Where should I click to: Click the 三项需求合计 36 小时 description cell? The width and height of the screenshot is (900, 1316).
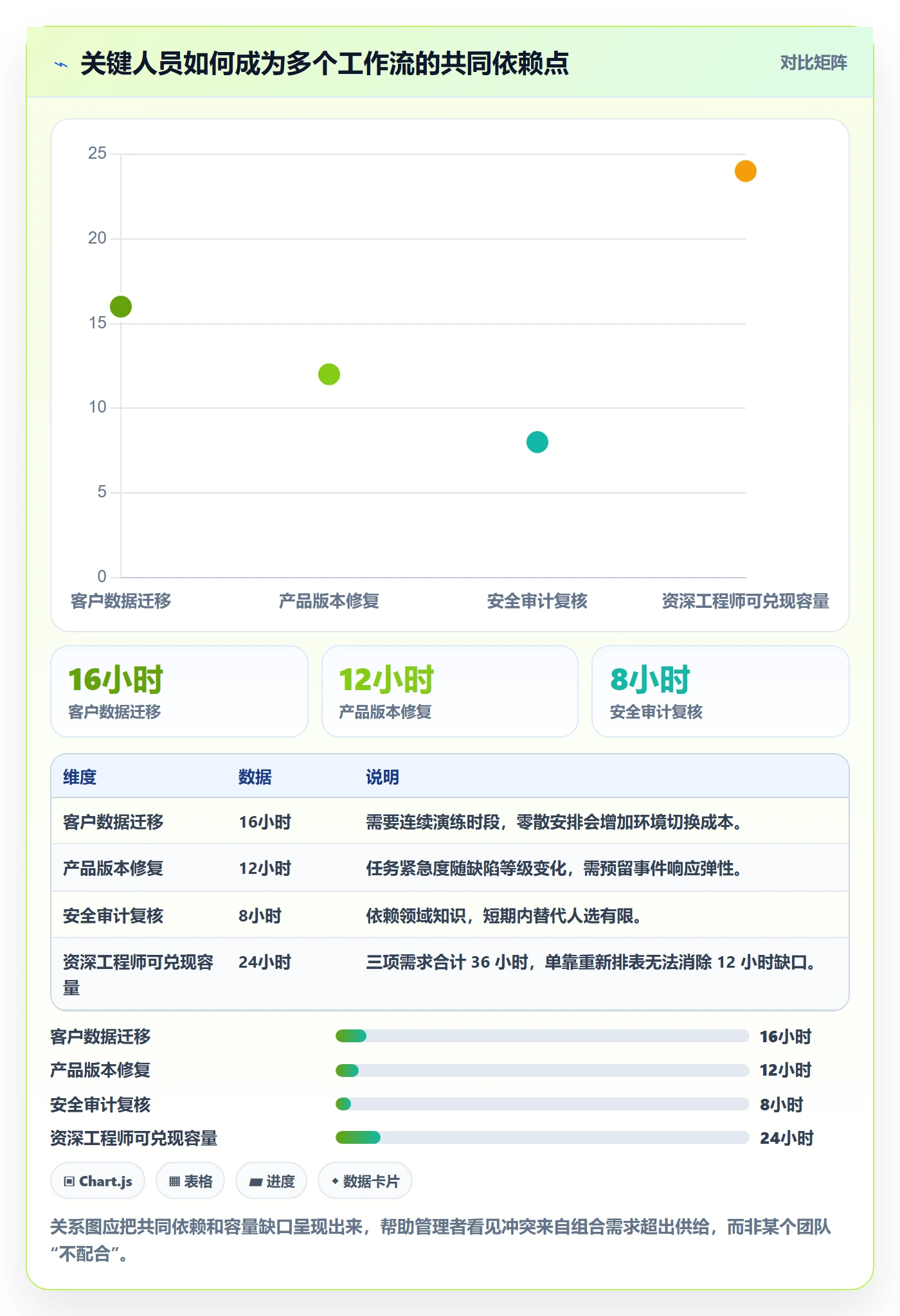coord(592,962)
